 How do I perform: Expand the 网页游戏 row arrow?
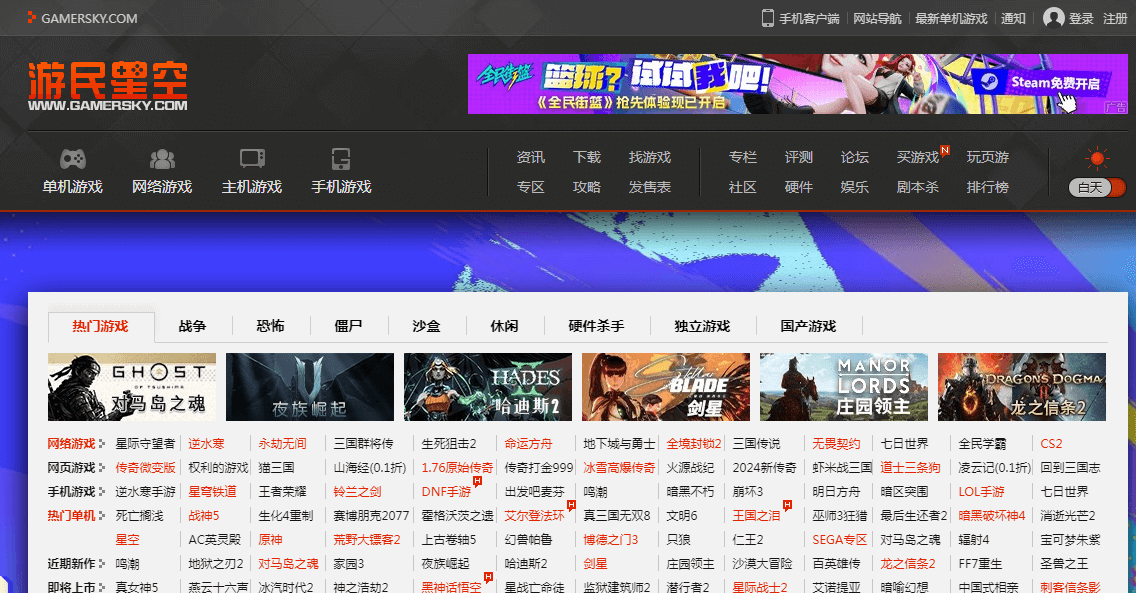pyautogui.click(x=101, y=468)
